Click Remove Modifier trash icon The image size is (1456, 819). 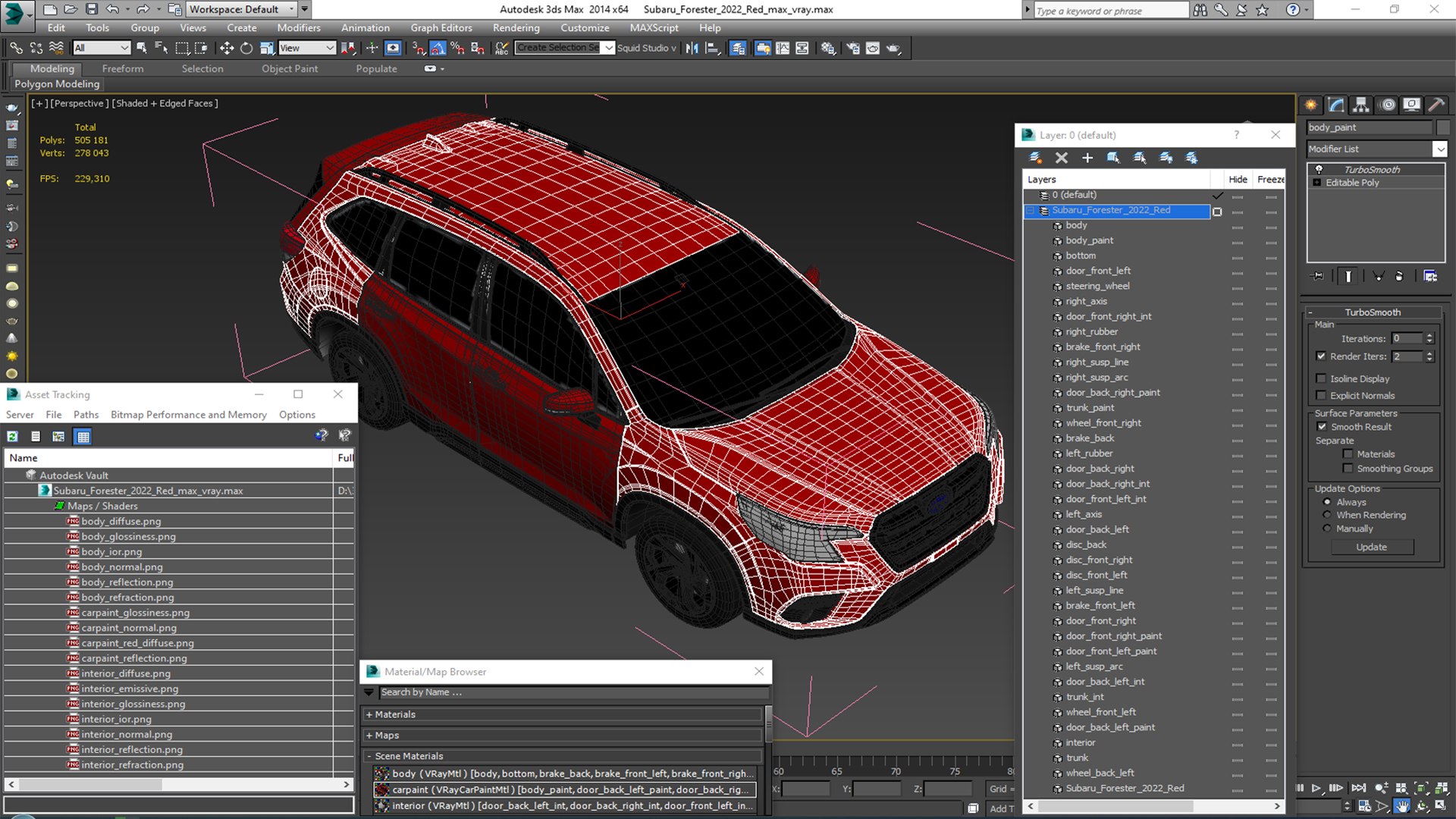pyautogui.click(x=1399, y=276)
